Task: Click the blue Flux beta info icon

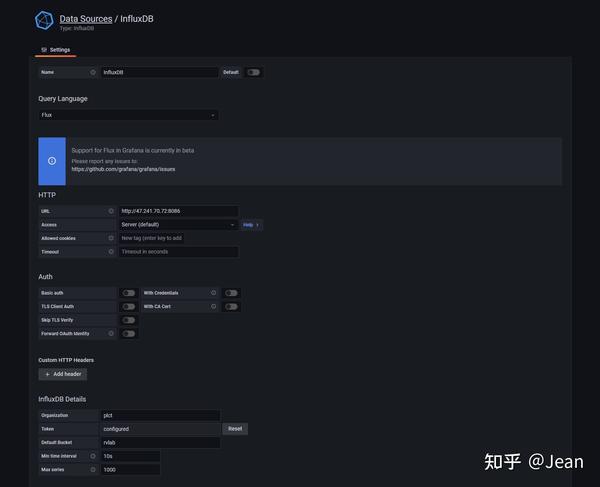Action: 52,161
